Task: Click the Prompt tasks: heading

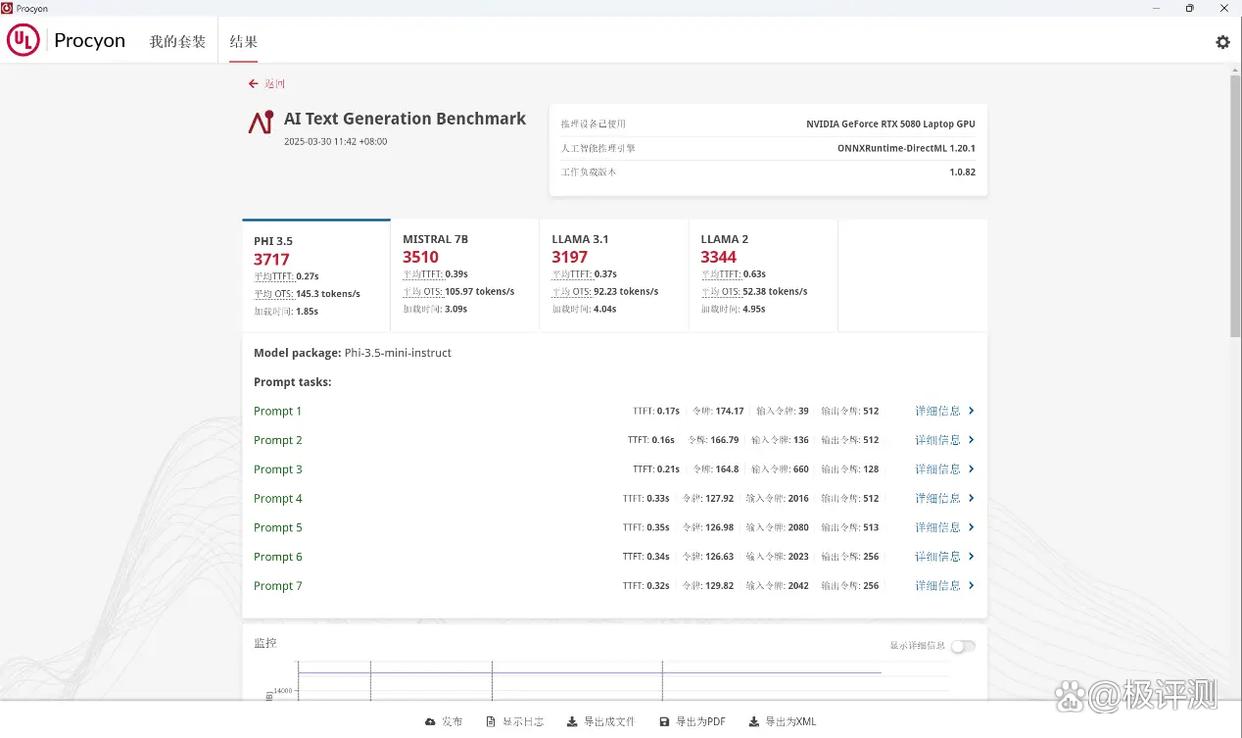Action: [x=293, y=382]
